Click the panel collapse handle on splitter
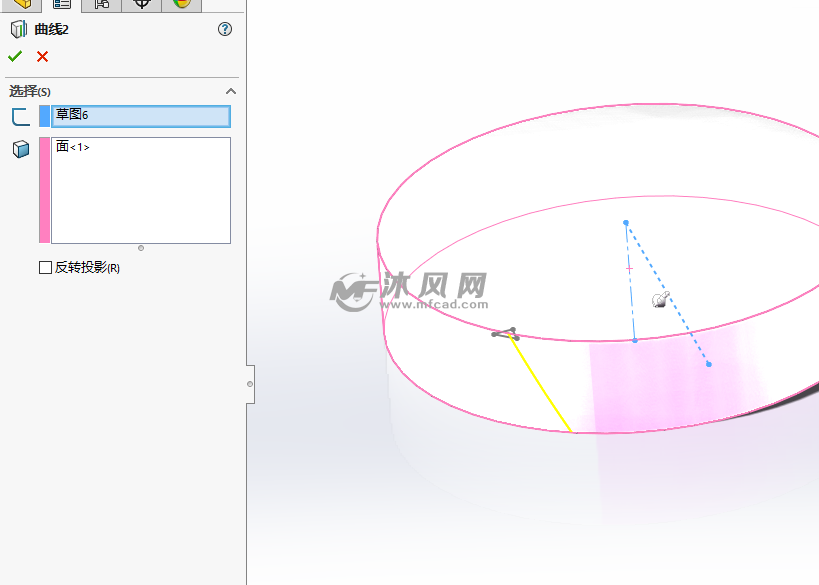 point(250,384)
